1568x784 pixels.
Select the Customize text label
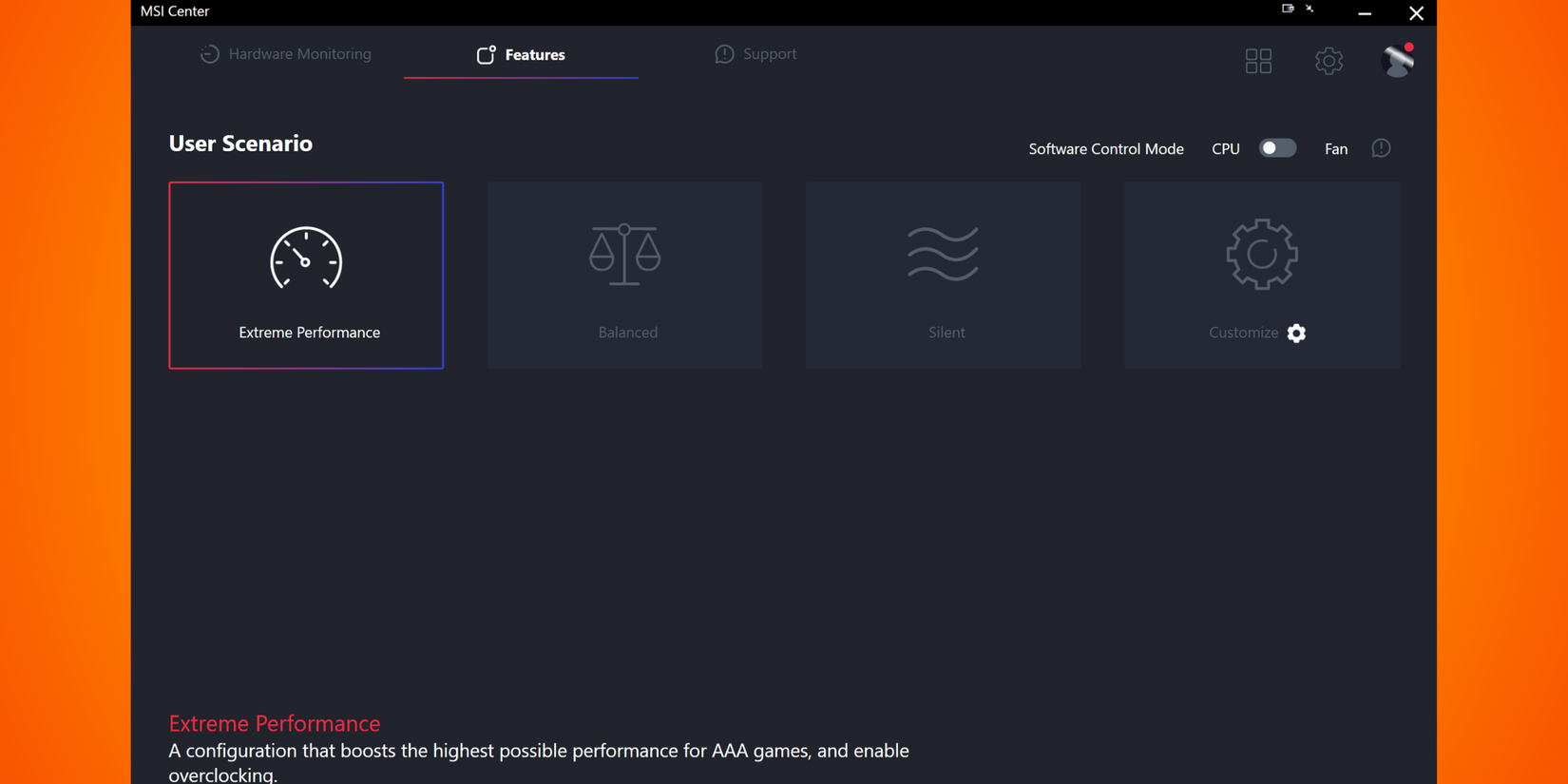point(1243,333)
